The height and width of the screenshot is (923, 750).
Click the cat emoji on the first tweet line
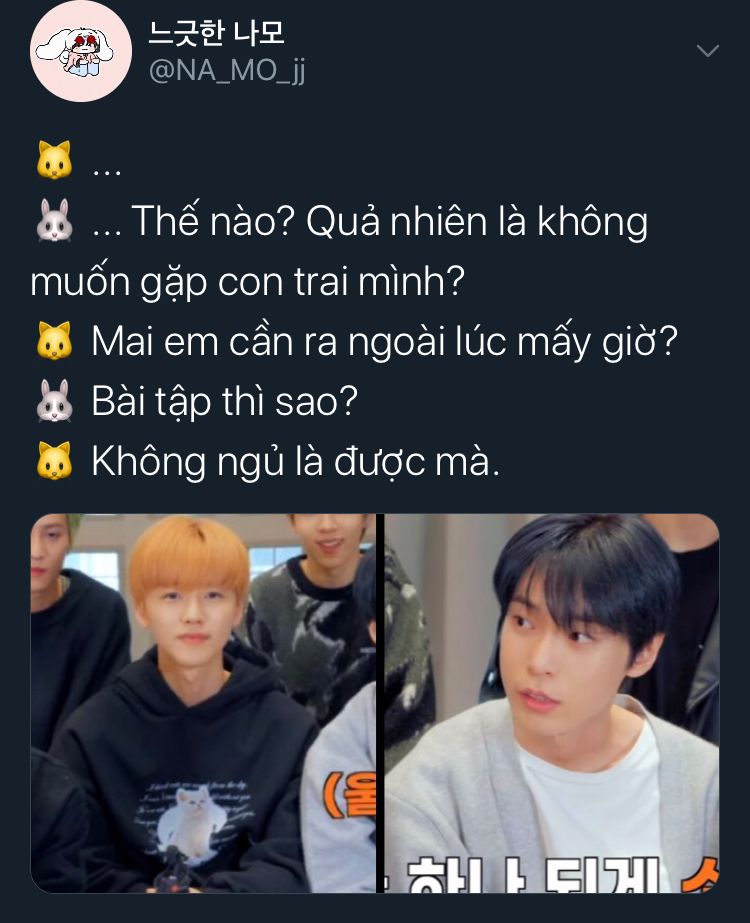(54, 160)
